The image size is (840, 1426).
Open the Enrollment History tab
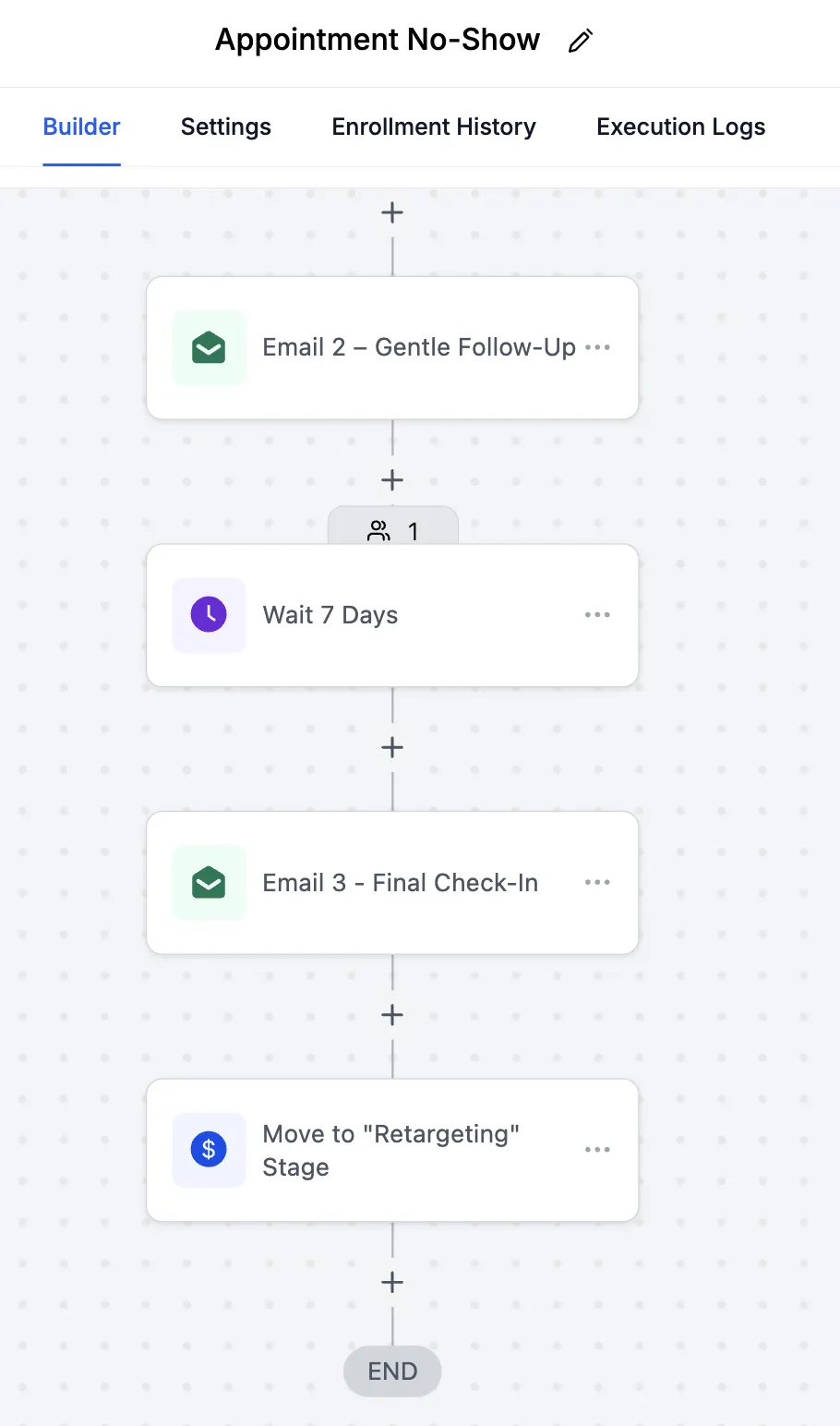[x=434, y=127]
